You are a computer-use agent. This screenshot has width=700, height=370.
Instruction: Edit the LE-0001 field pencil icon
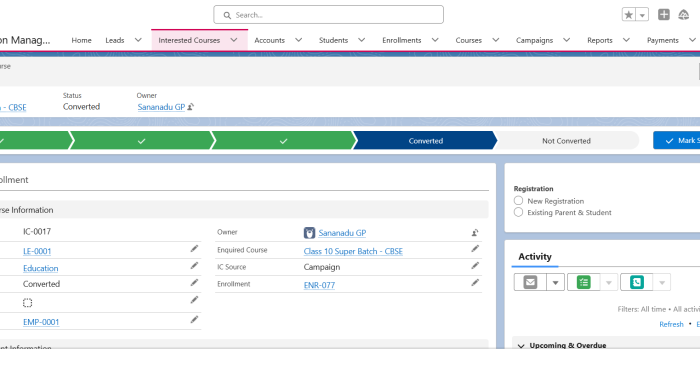coord(194,249)
